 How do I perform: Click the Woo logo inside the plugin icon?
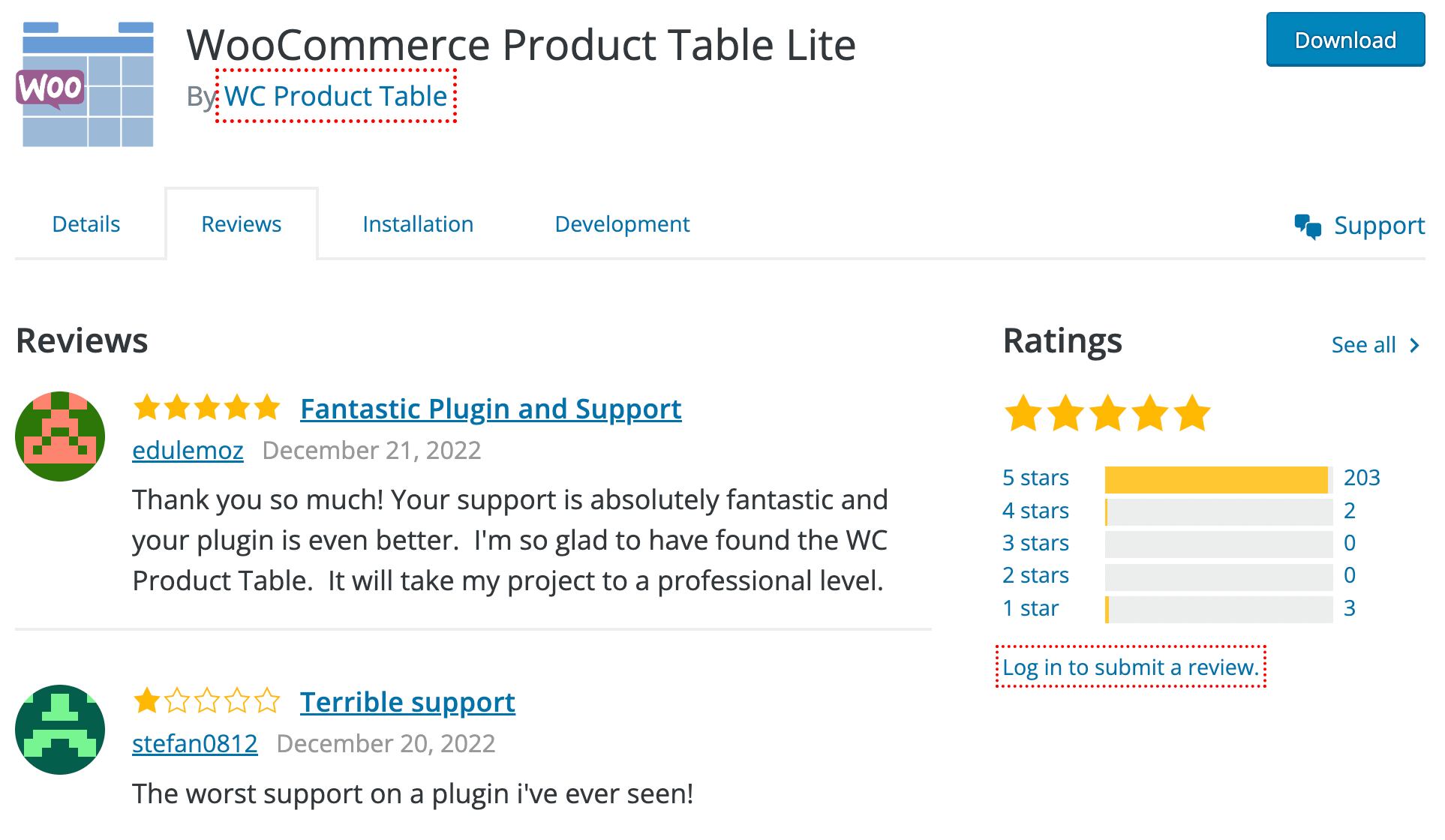tap(48, 87)
